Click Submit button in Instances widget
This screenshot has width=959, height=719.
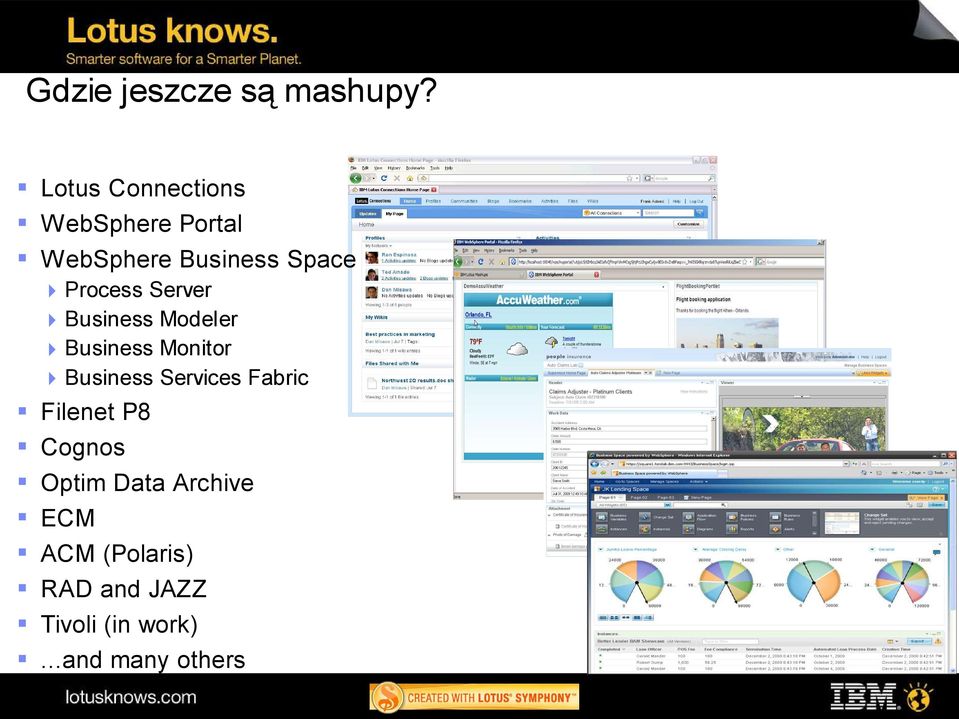pyautogui.click(x=919, y=641)
